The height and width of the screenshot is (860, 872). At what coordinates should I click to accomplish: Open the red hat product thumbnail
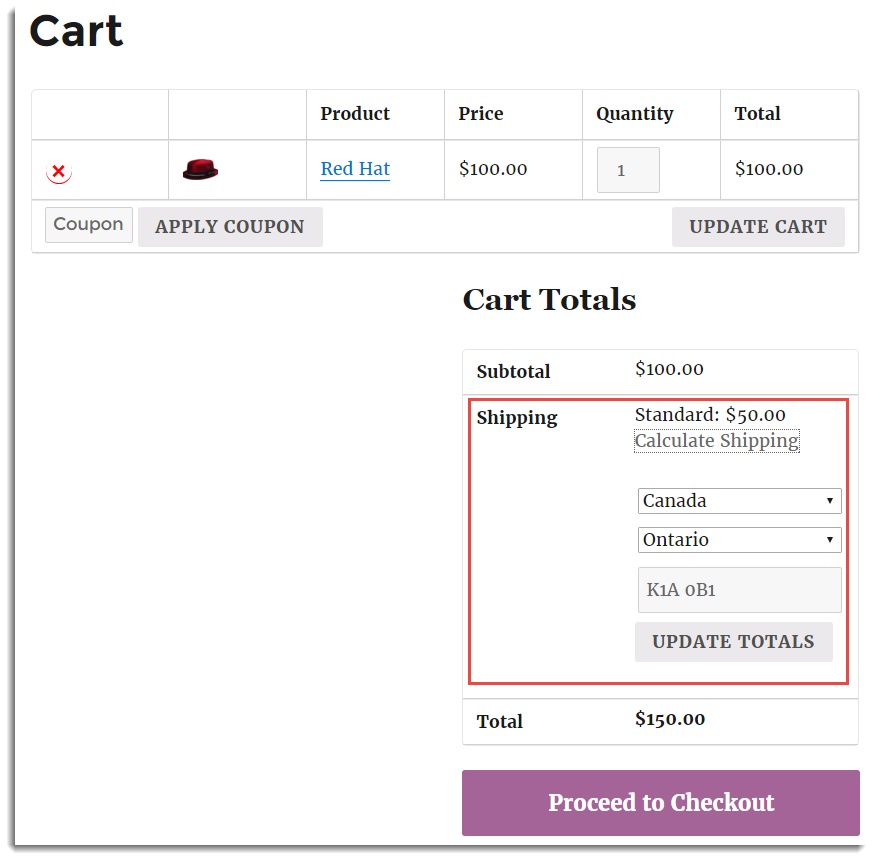(x=200, y=168)
